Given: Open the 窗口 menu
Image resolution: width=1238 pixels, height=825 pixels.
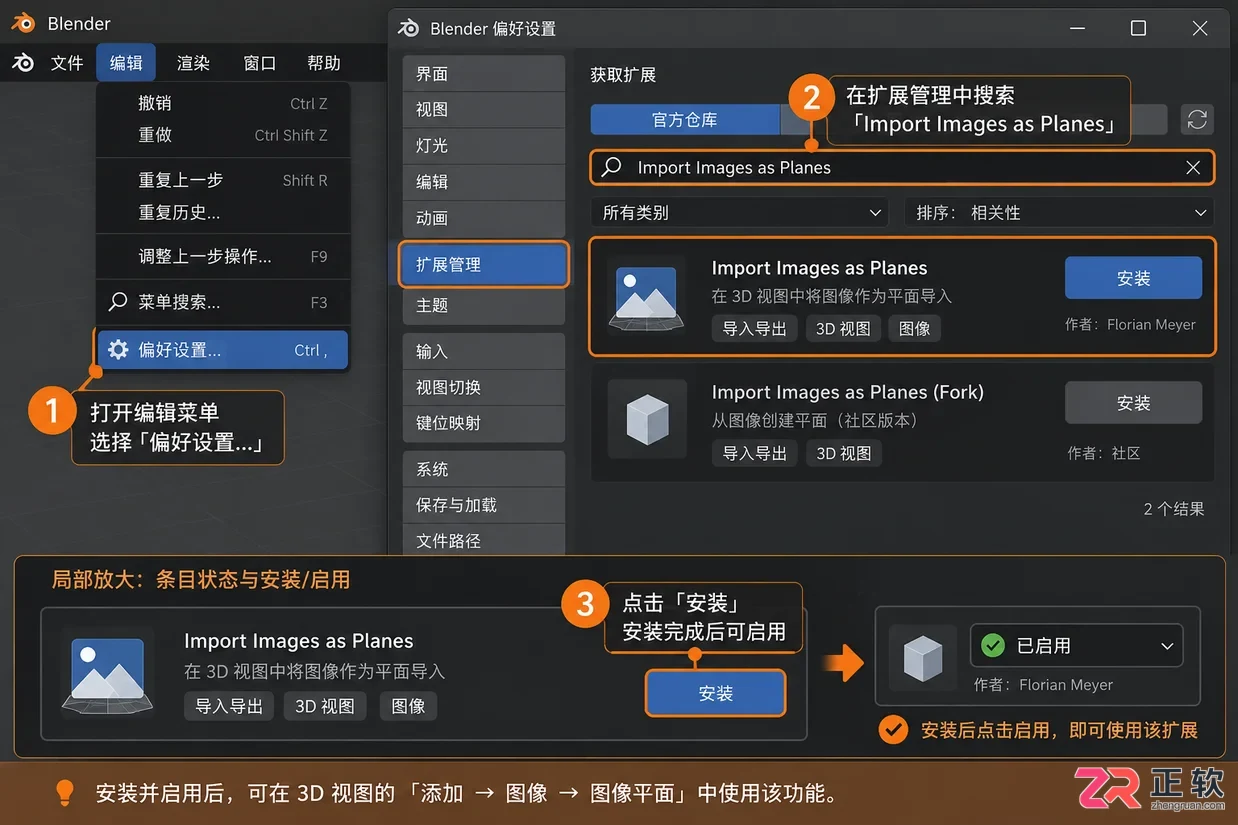Looking at the screenshot, I should coord(259,63).
